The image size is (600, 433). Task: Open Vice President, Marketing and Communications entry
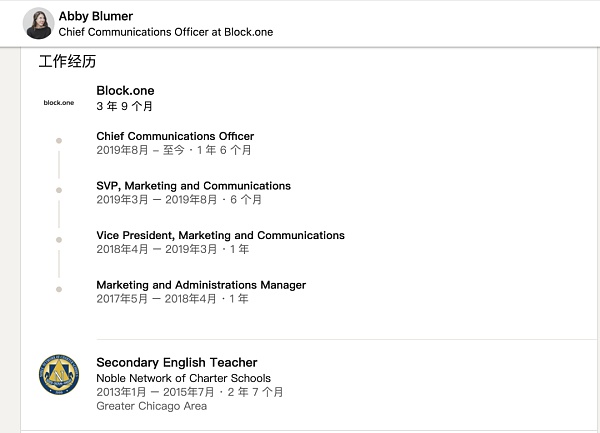coord(220,236)
